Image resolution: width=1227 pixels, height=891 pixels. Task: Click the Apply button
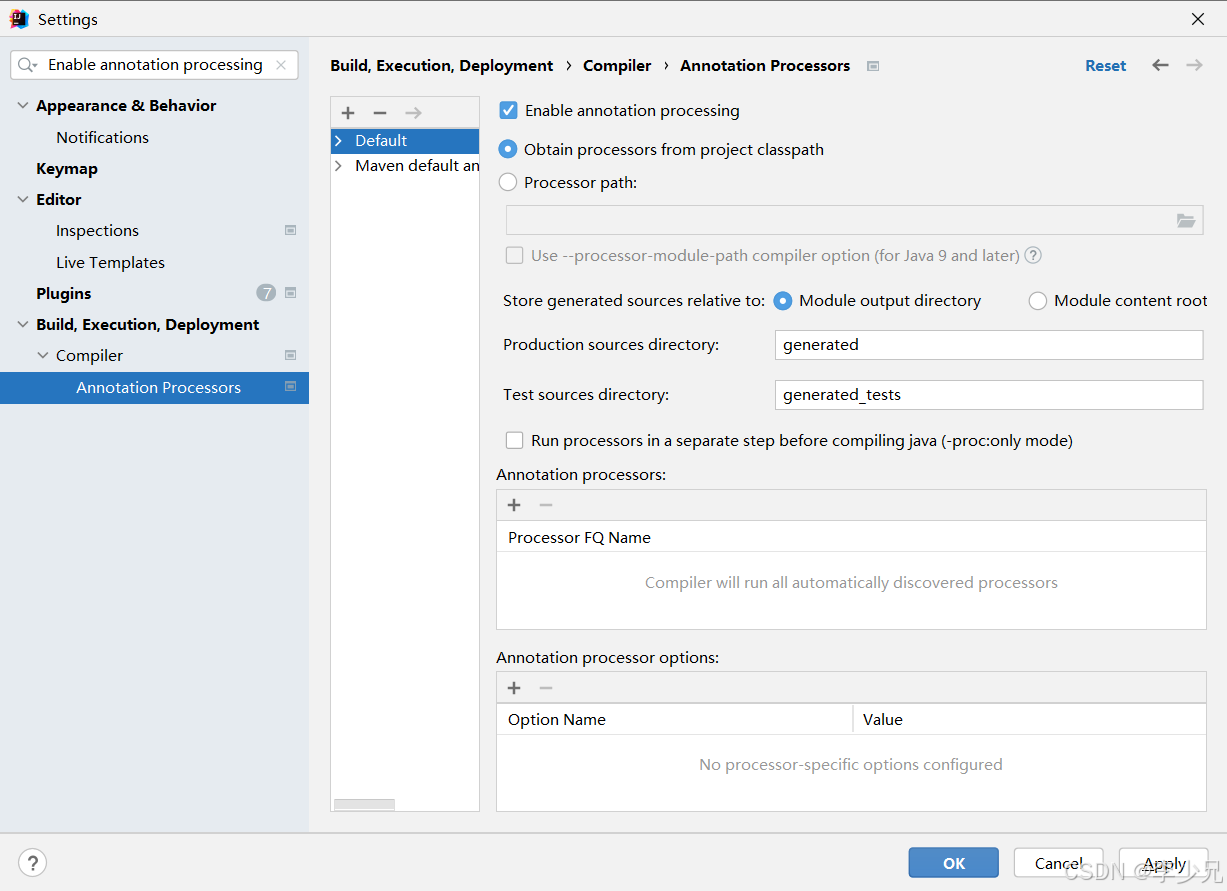point(1164,863)
